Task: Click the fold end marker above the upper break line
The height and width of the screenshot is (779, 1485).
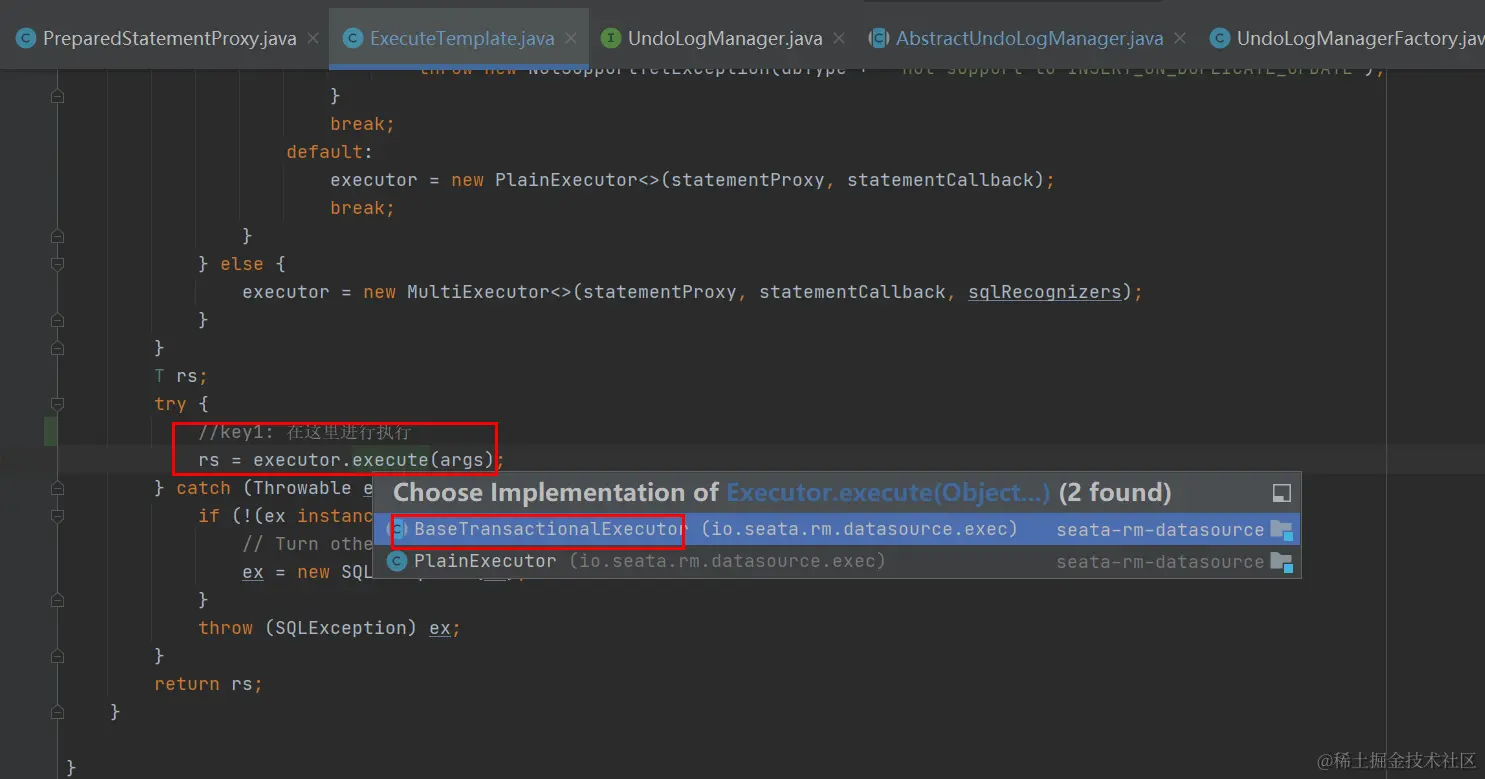Action: (x=57, y=96)
